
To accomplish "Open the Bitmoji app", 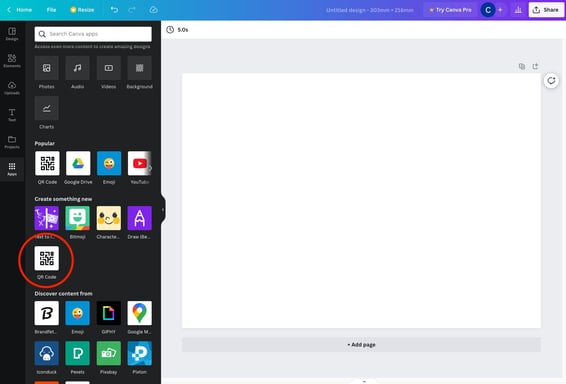I will tap(78, 218).
